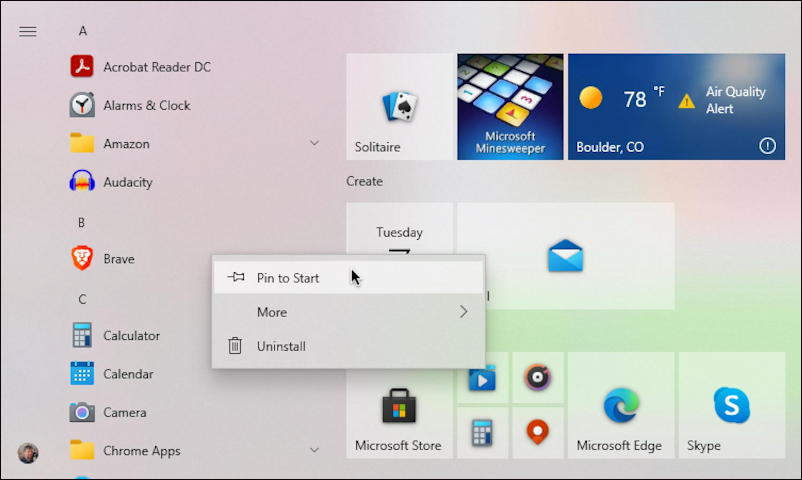
Task: Open the hamburger menu icon
Action: point(28,32)
